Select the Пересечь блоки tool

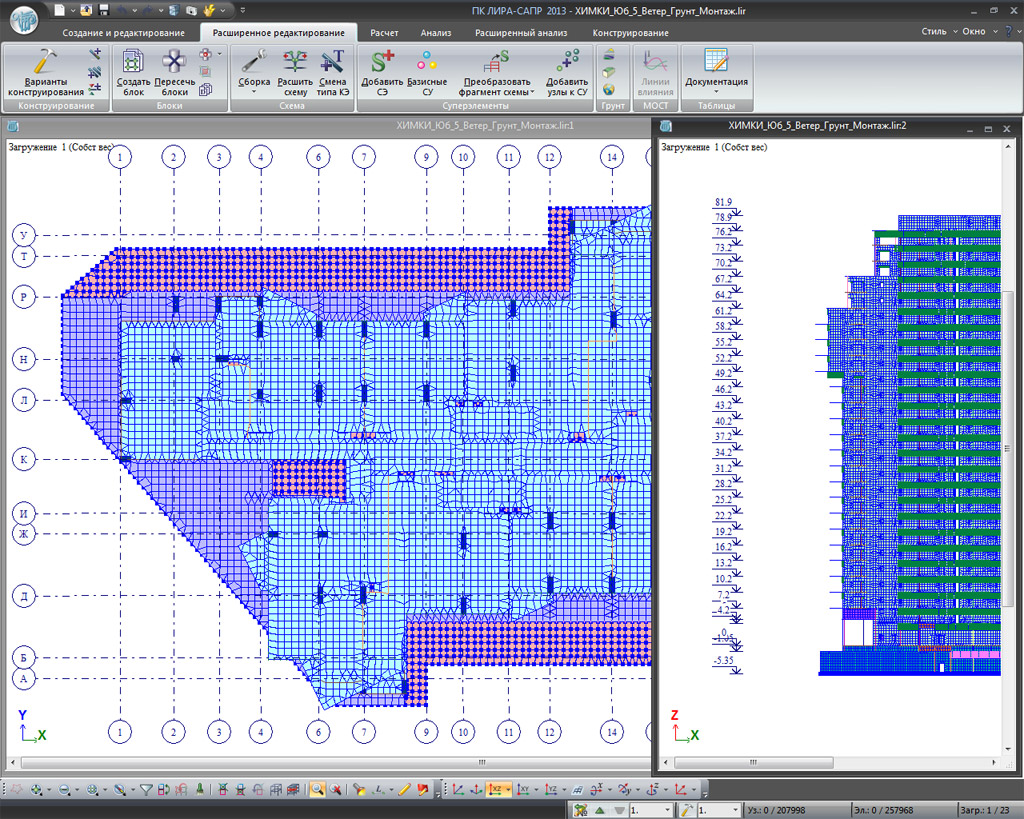coord(175,62)
